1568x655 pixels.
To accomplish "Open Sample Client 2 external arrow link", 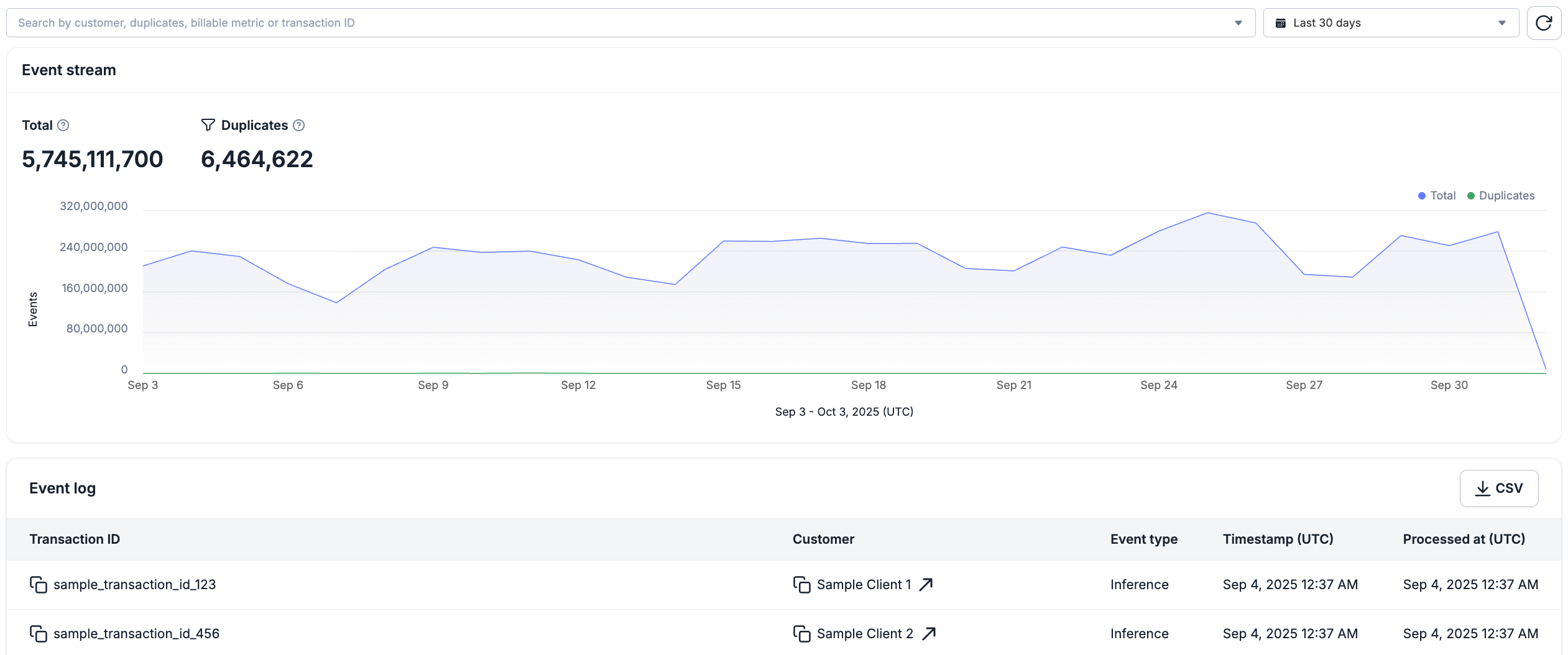I will tap(929, 633).
